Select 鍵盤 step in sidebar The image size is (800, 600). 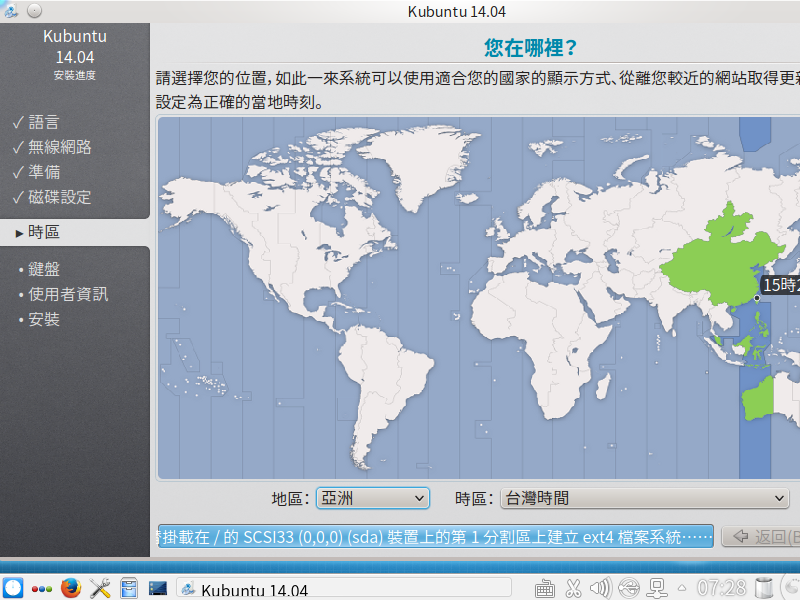pos(44,269)
